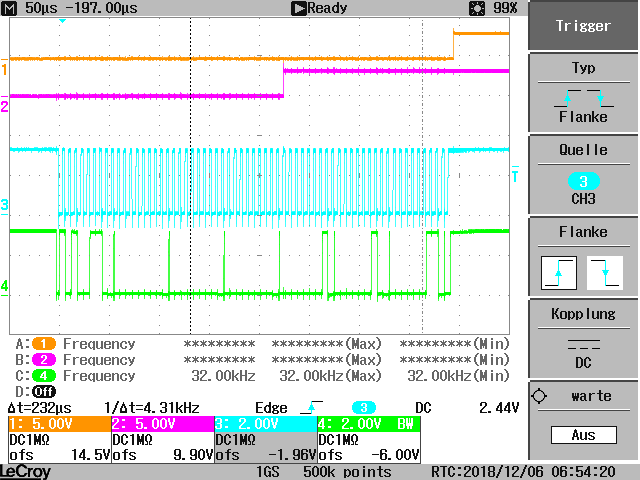Click the brightness 99% icon
Viewport: 640px width, 480px height.
pos(477,8)
